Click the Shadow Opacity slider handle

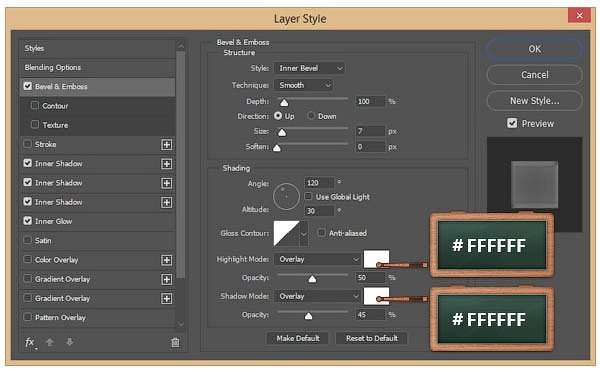(308, 316)
